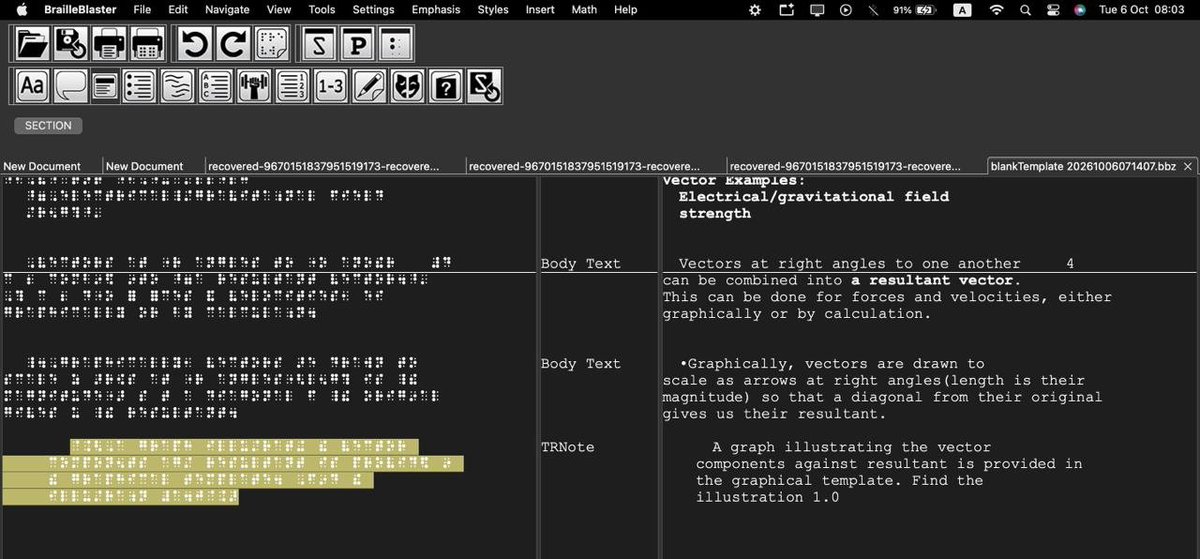Click the emboss braille printer icon
Viewport: 1200px width, 559px height.
[146, 44]
